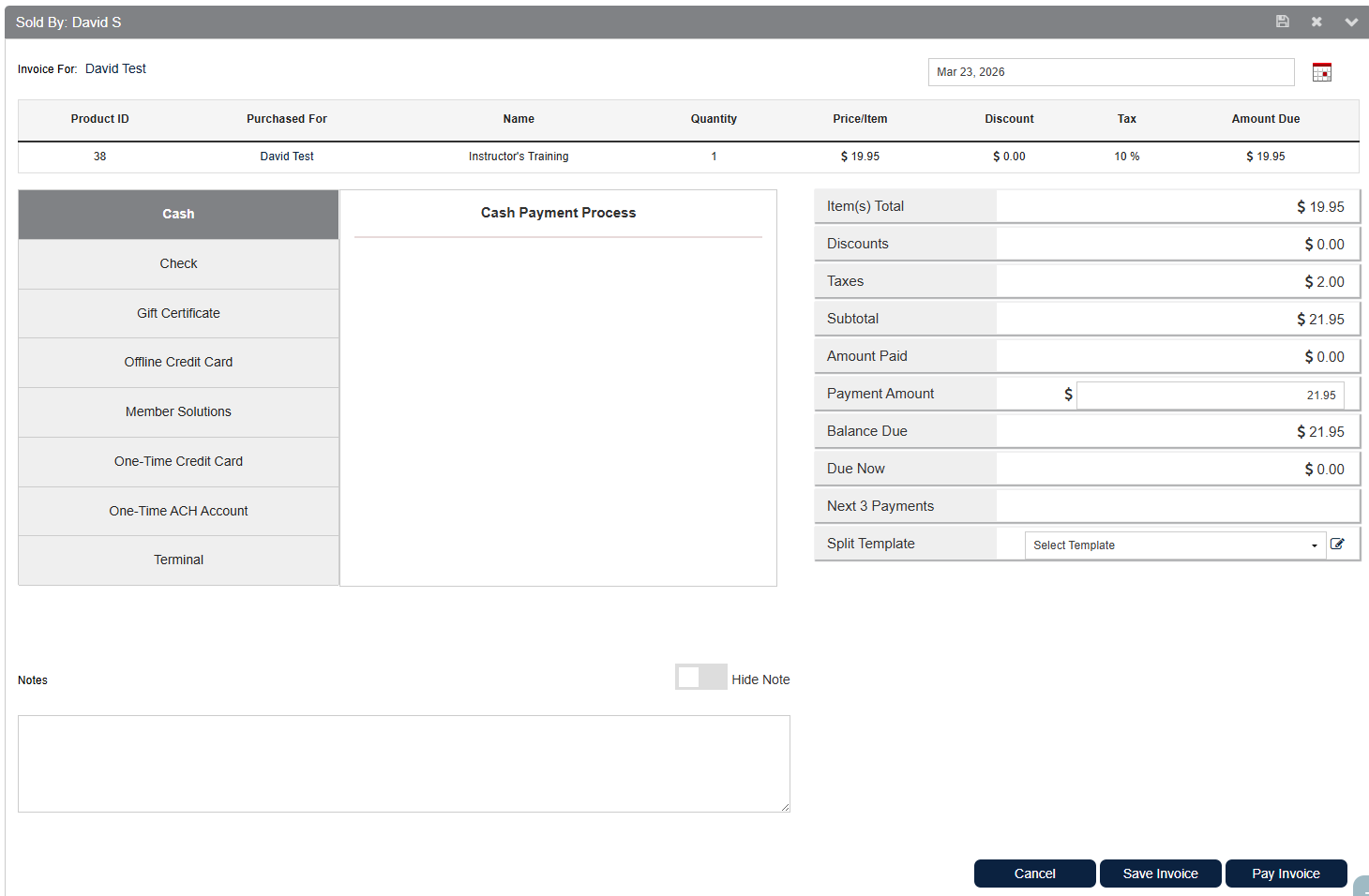Screen dimensions: 1369x896
Task: Click the Payment Amount input field
Action: 1210,396
